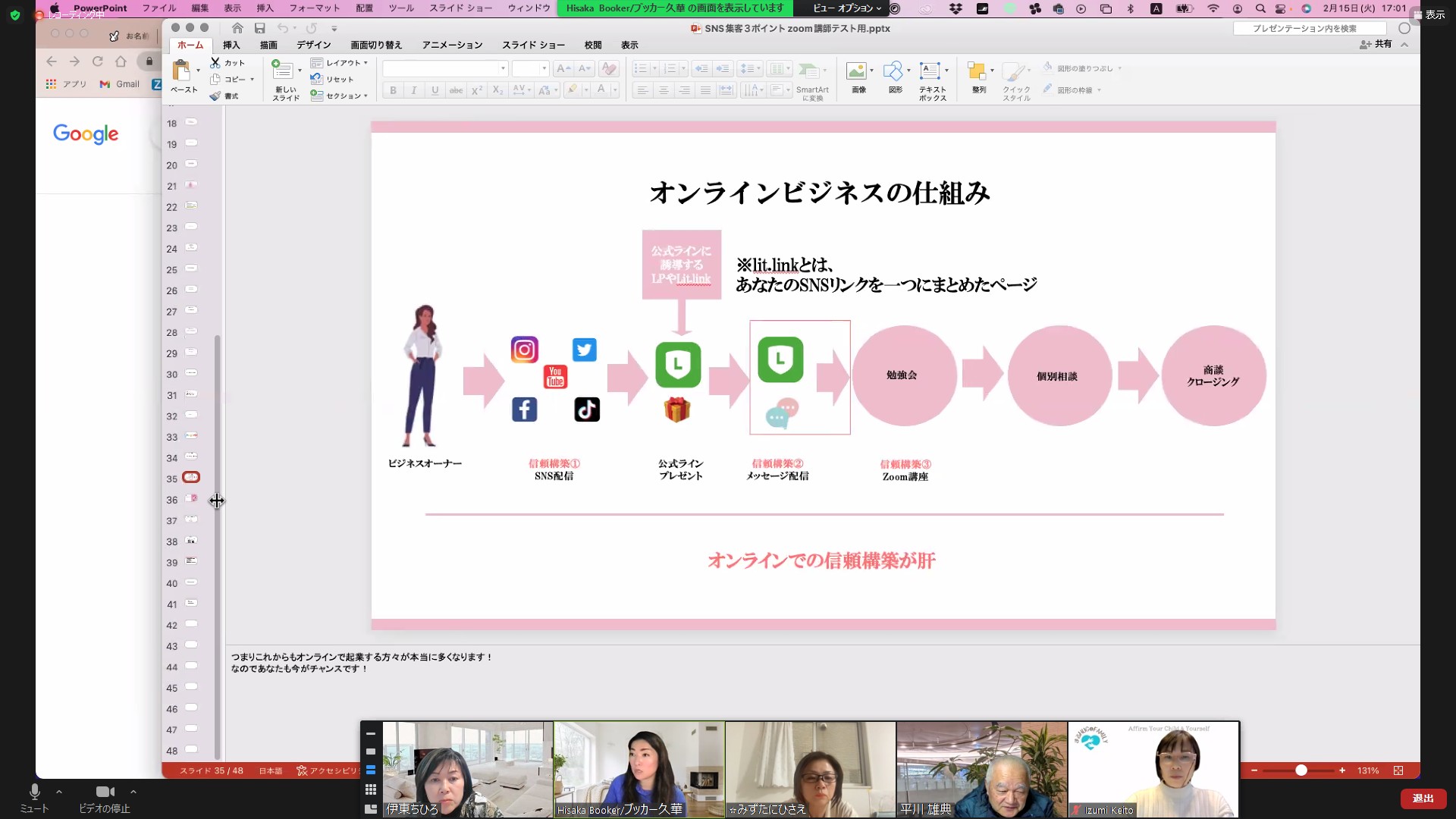Image resolution: width=1456 pixels, height=819 pixels.
Task: Click the Arrange objects icon
Action: coord(977,71)
